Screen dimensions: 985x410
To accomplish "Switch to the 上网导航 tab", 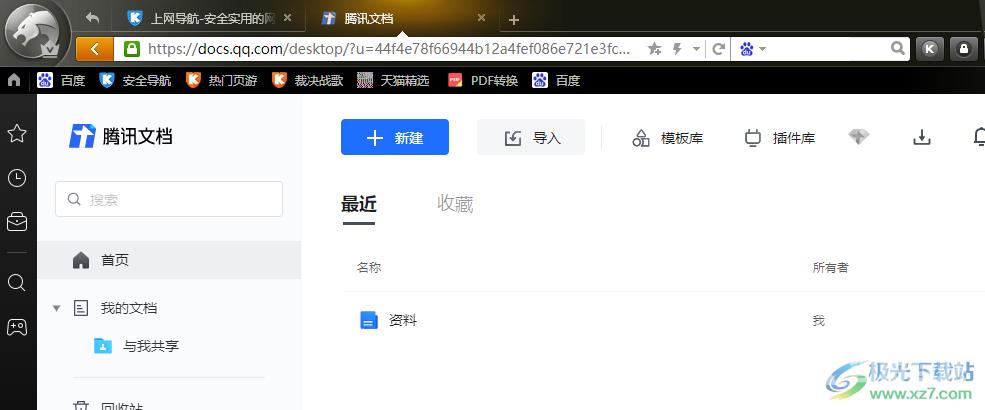I will [209, 18].
